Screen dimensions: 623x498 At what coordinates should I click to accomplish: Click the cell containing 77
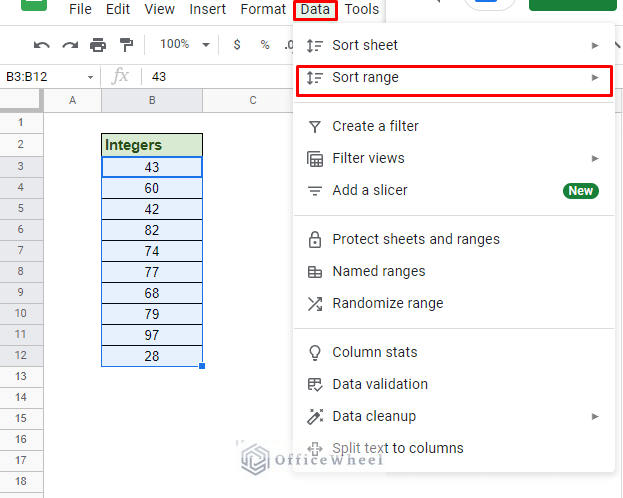tap(152, 272)
